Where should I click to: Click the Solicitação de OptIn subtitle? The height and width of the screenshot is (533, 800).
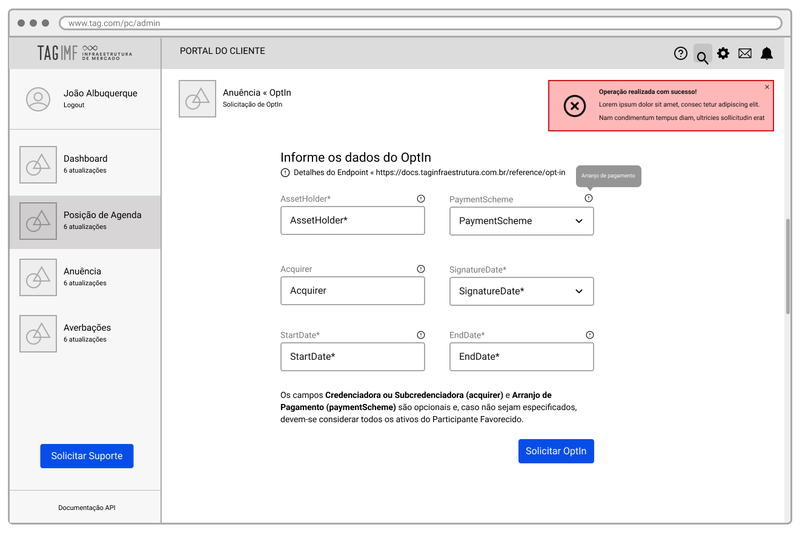tap(253, 105)
